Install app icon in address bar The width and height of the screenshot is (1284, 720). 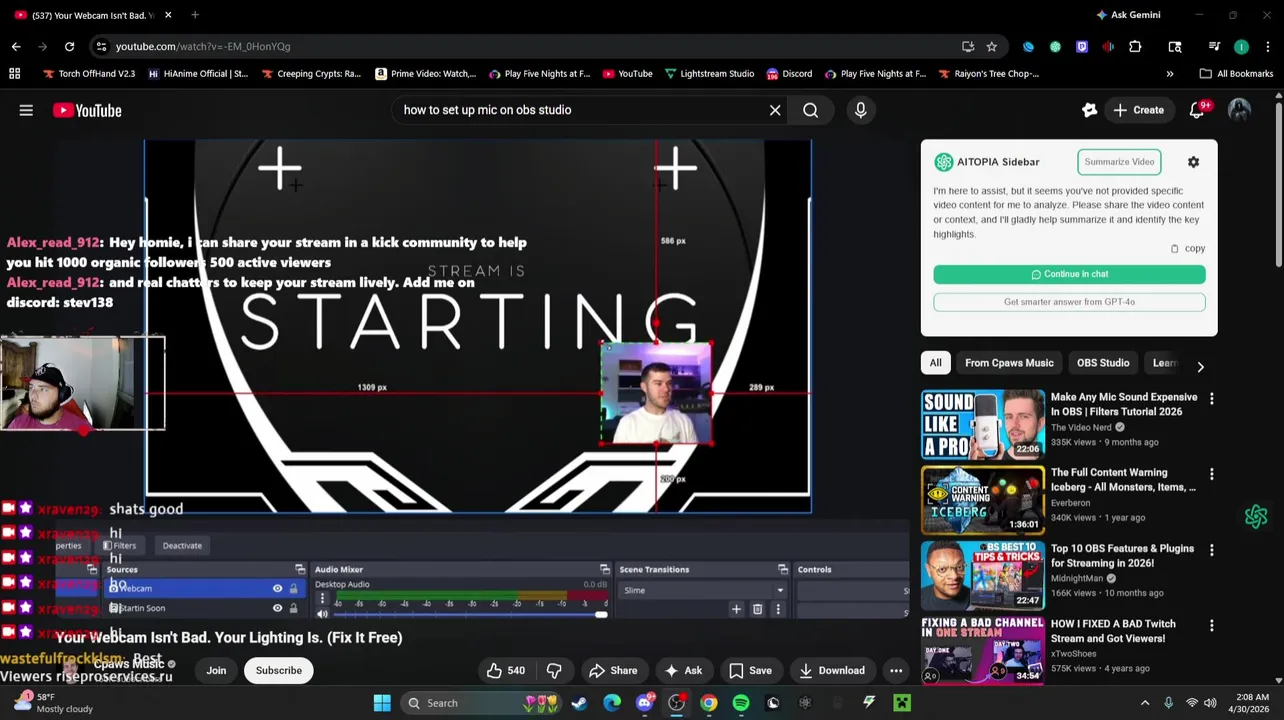[967, 46]
